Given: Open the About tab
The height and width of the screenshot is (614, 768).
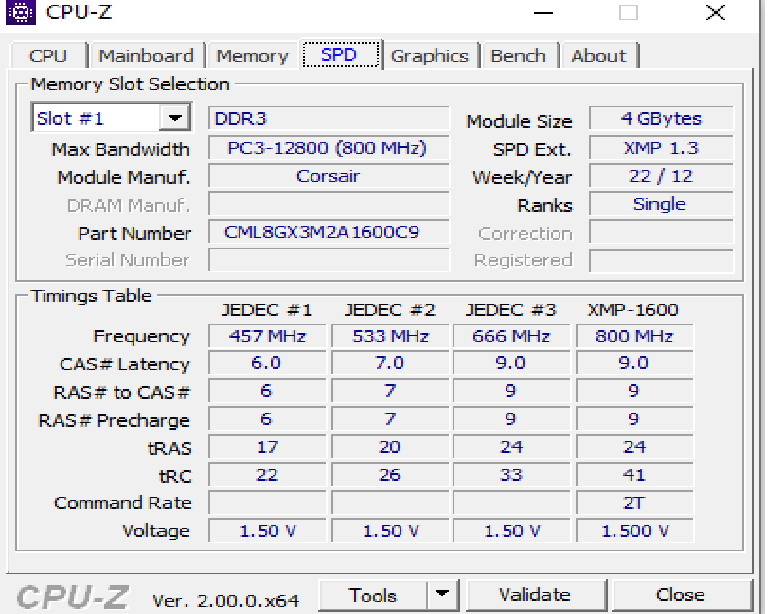Looking at the screenshot, I should point(599,56).
